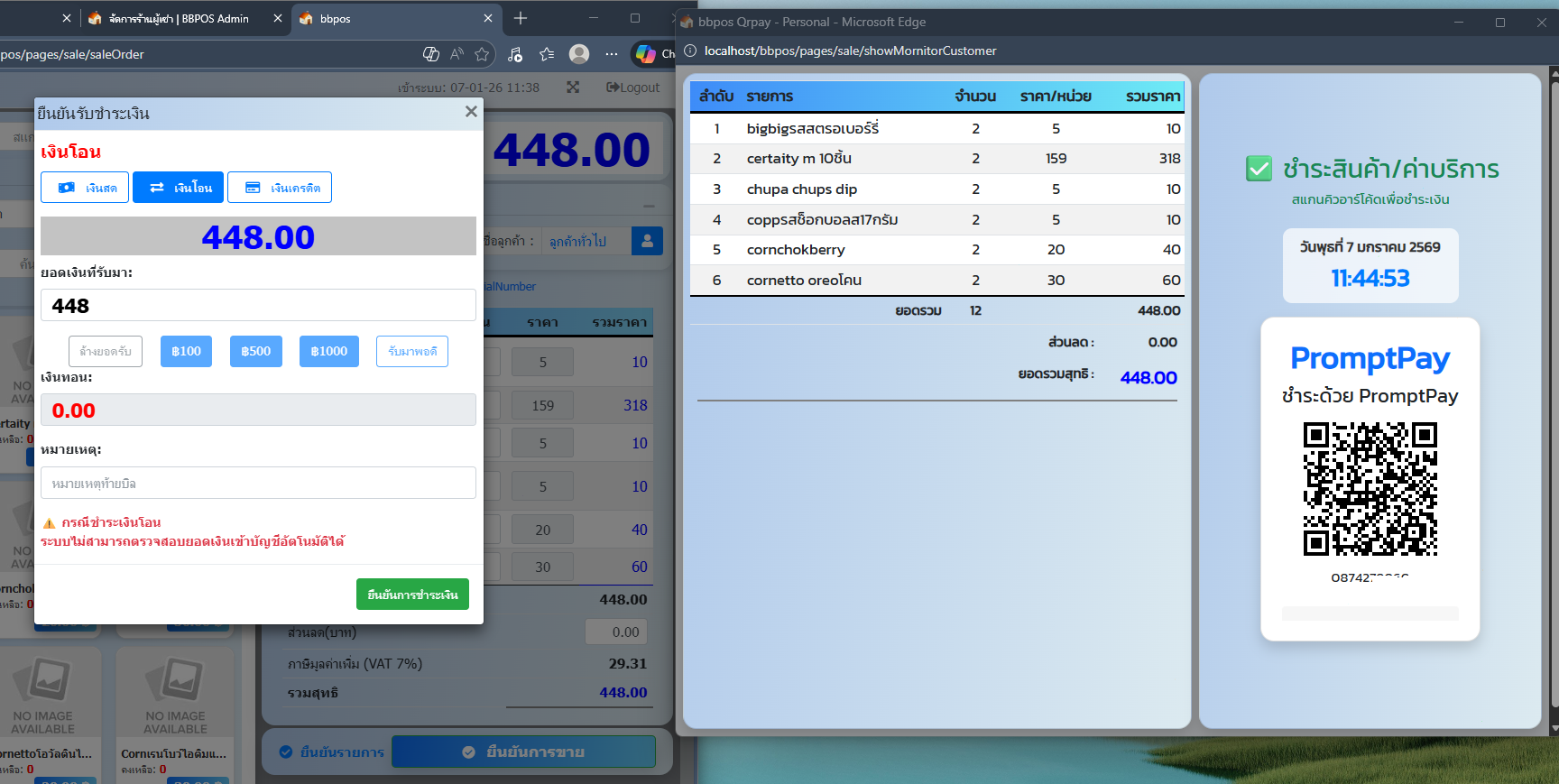Click the cornchokberry row
Screen dimensions: 1559x784
coord(936,249)
